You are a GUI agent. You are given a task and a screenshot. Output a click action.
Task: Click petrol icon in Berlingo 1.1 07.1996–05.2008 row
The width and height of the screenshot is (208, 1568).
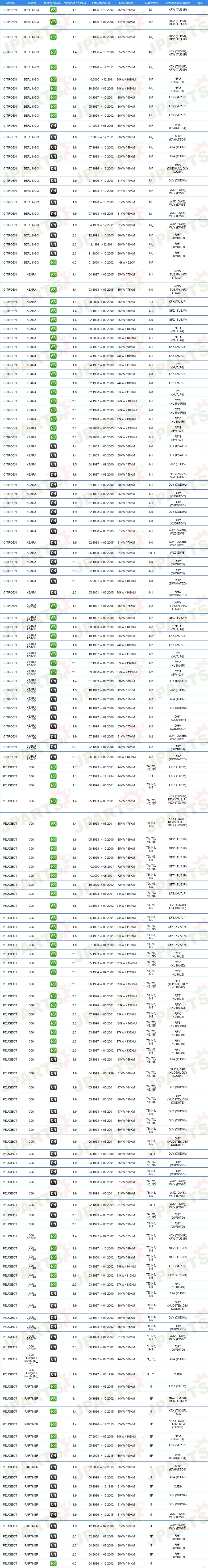click(53, 22)
